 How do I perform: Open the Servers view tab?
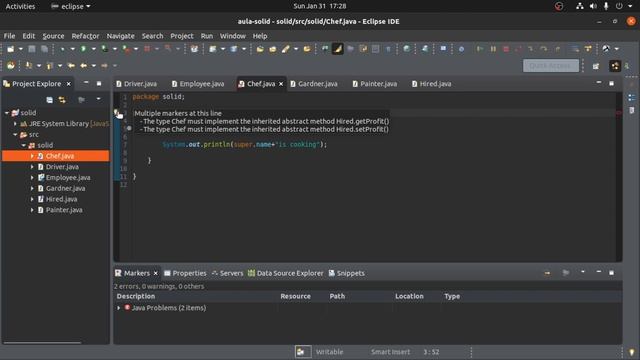(227, 273)
